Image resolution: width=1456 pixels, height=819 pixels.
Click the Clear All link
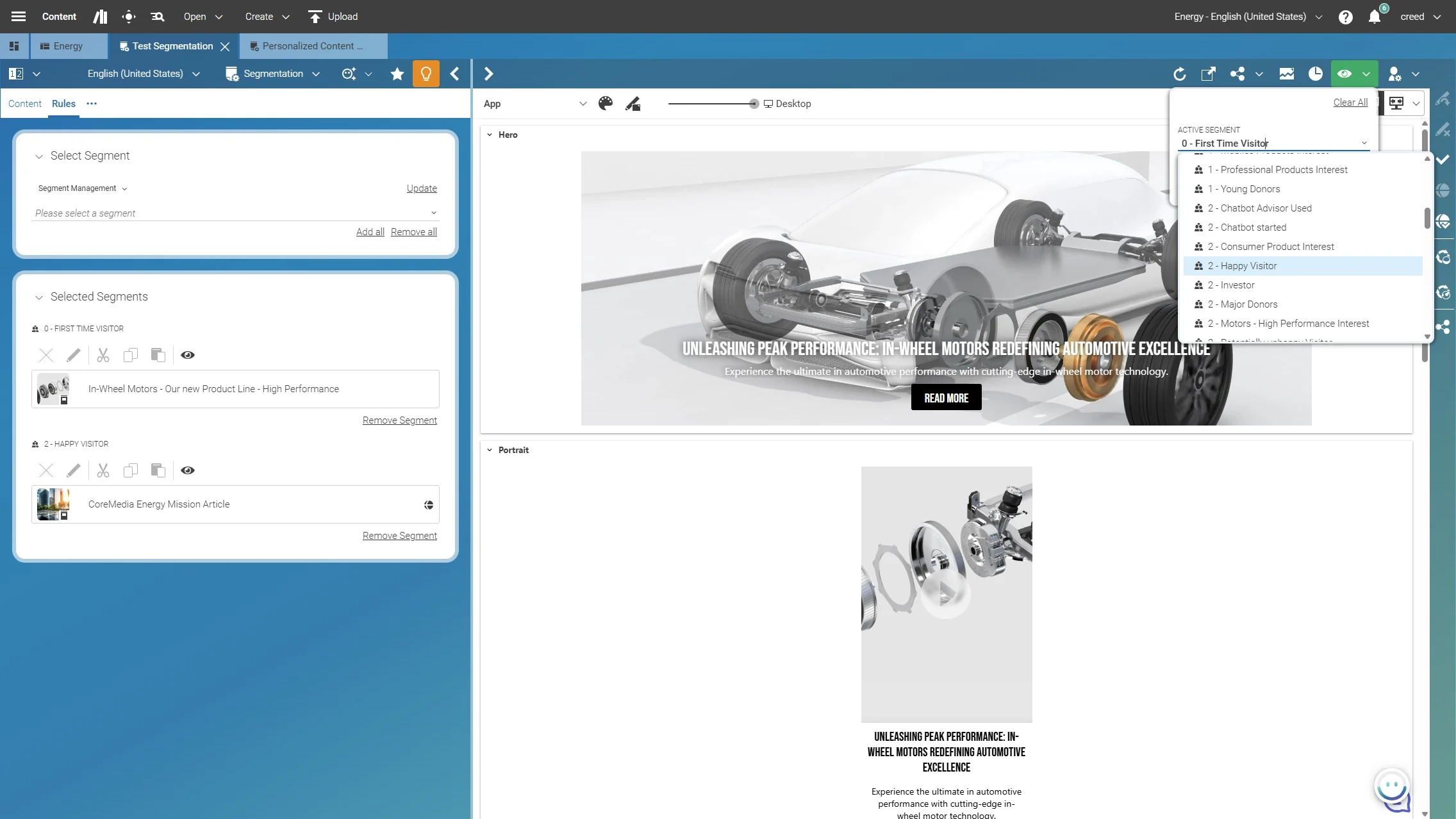pyautogui.click(x=1350, y=103)
